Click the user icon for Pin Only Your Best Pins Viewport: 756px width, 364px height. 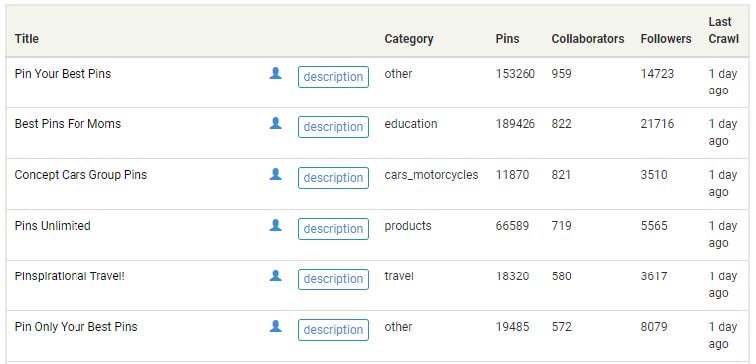[x=275, y=326]
